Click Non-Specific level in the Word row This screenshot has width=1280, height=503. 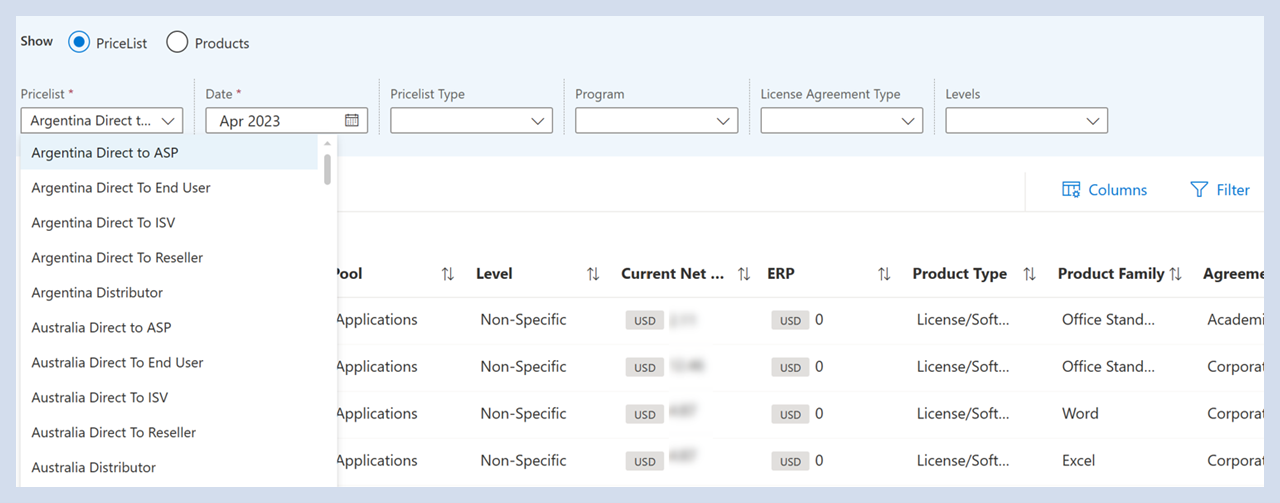tap(523, 413)
